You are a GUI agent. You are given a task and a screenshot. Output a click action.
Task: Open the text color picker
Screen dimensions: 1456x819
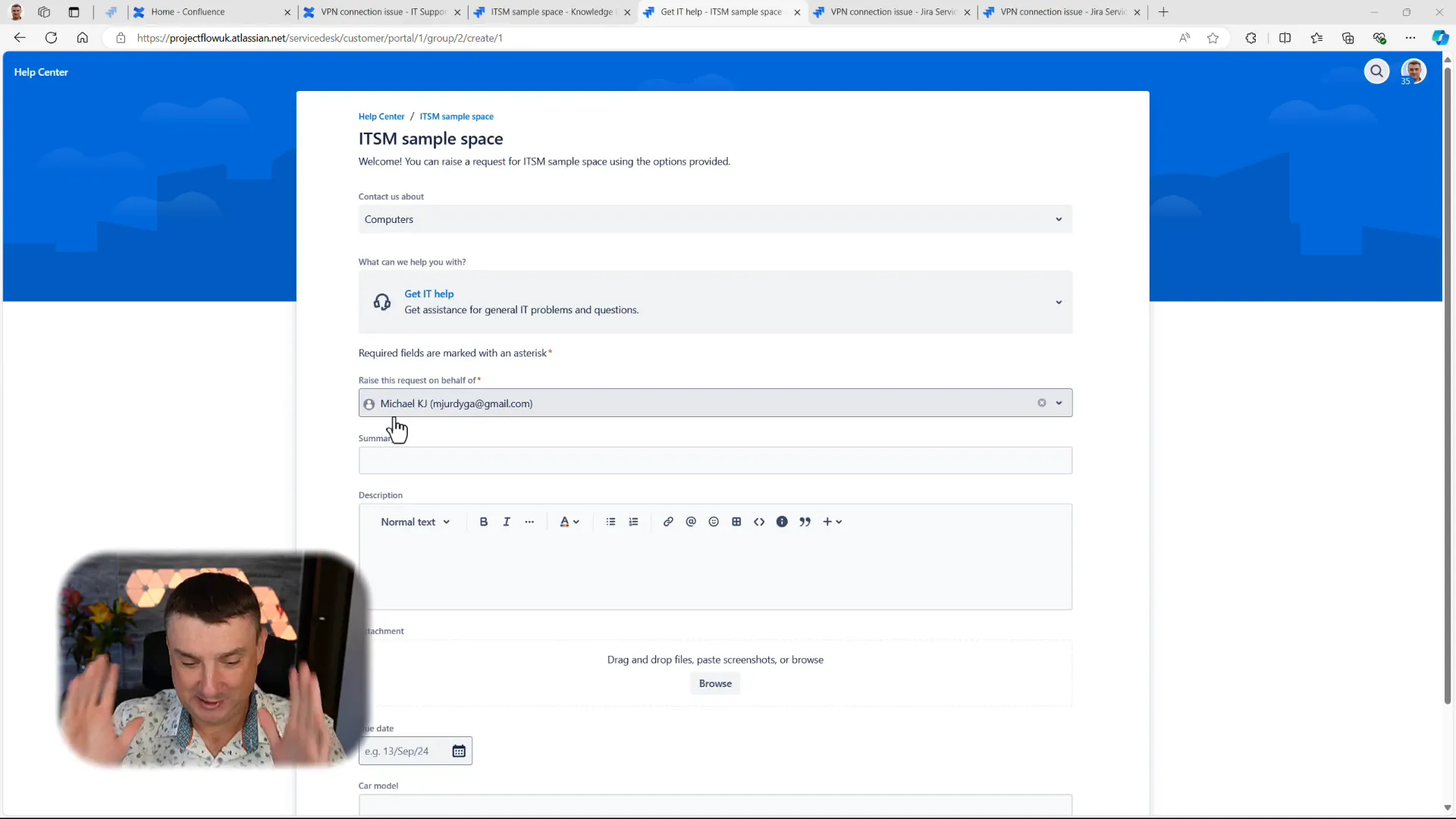[570, 522]
